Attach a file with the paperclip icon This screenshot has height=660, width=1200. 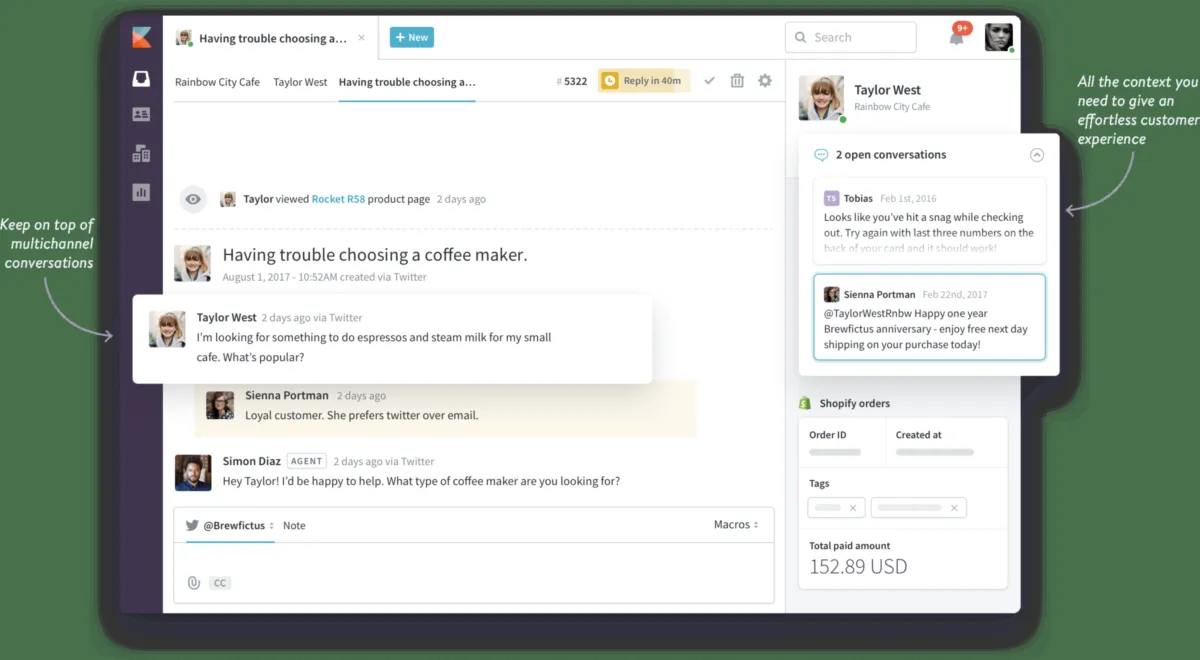195,582
